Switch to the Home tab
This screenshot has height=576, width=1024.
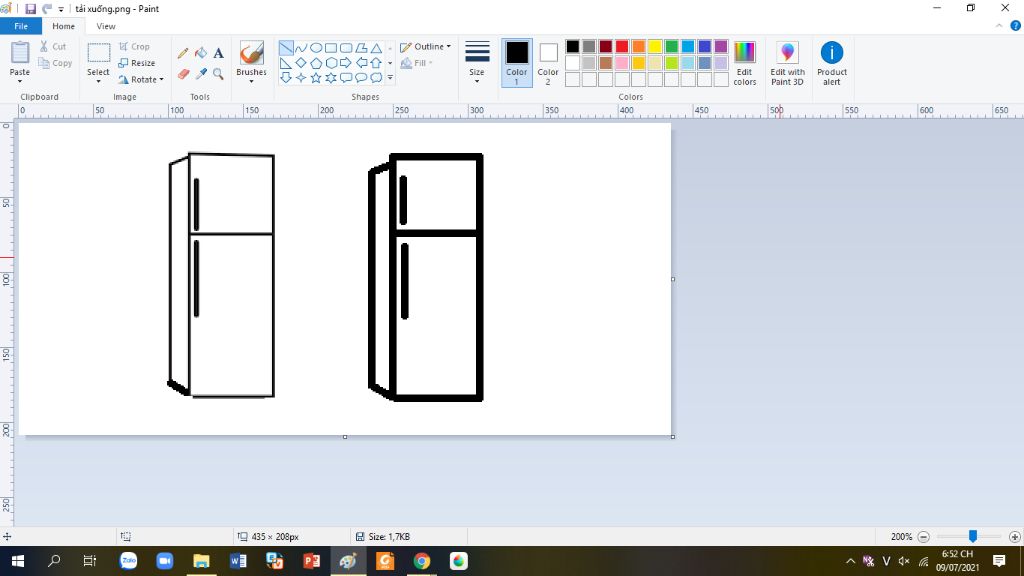pos(63,26)
